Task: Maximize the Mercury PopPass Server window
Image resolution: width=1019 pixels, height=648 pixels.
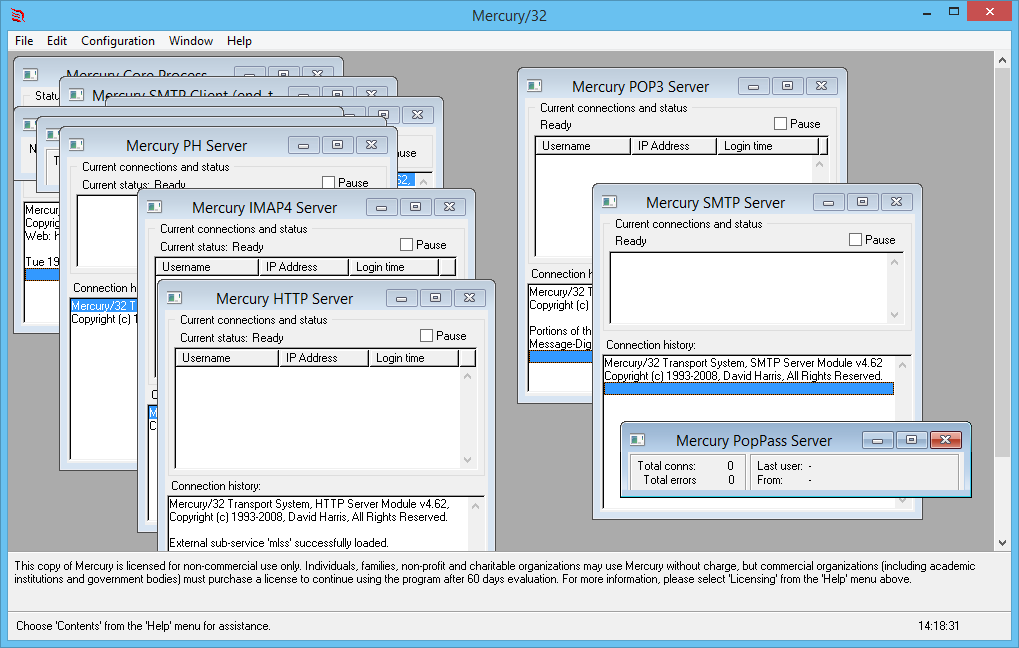Action: [x=912, y=440]
